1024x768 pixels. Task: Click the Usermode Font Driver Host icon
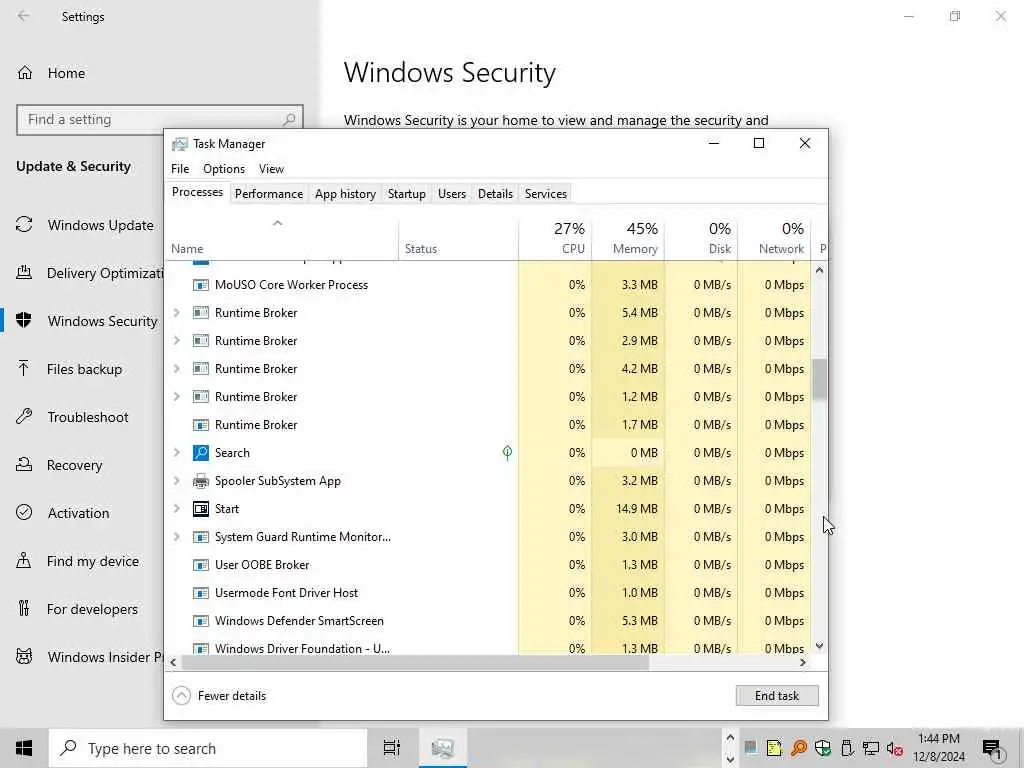[200, 593]
